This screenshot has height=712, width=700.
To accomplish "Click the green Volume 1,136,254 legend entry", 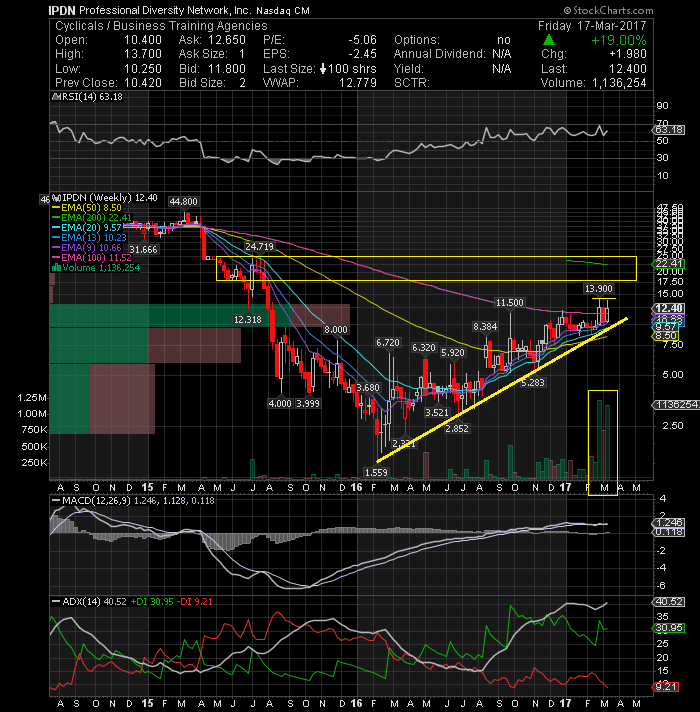I will (x=96, y=267).
